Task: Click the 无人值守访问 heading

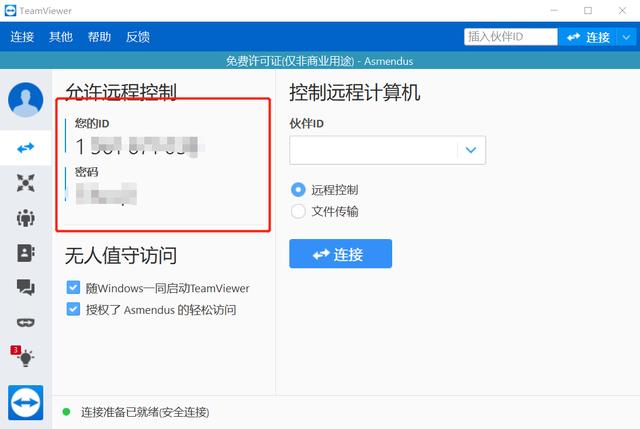Action: [x=121, y=256]
